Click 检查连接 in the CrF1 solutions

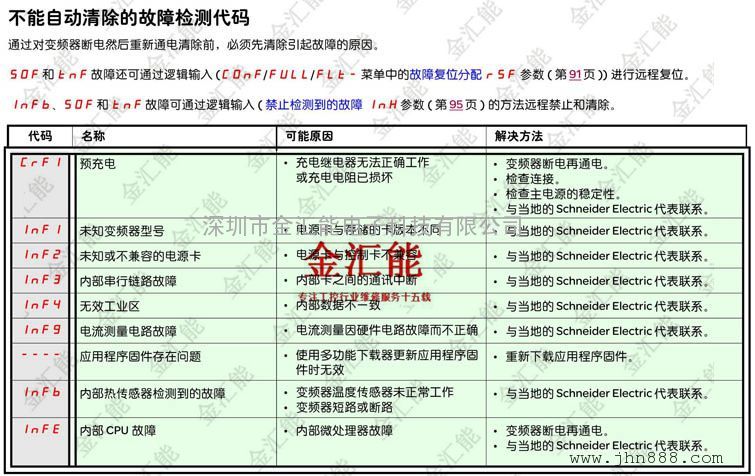coord(532,179)
